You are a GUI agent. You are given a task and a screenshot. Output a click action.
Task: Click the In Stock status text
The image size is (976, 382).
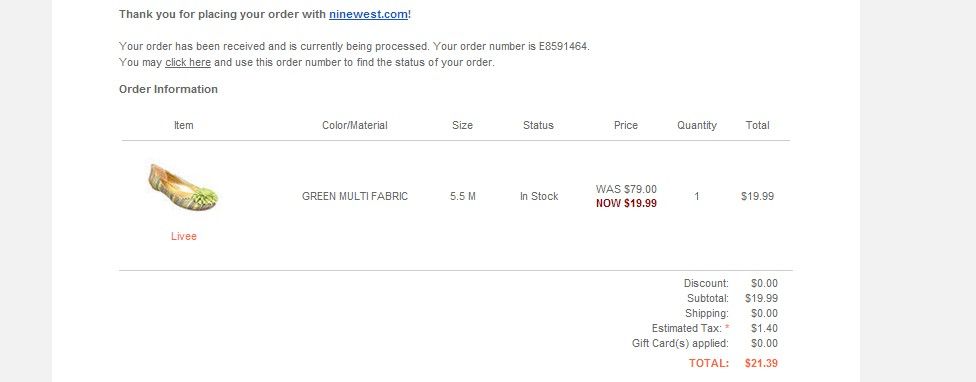coord(539,196)
